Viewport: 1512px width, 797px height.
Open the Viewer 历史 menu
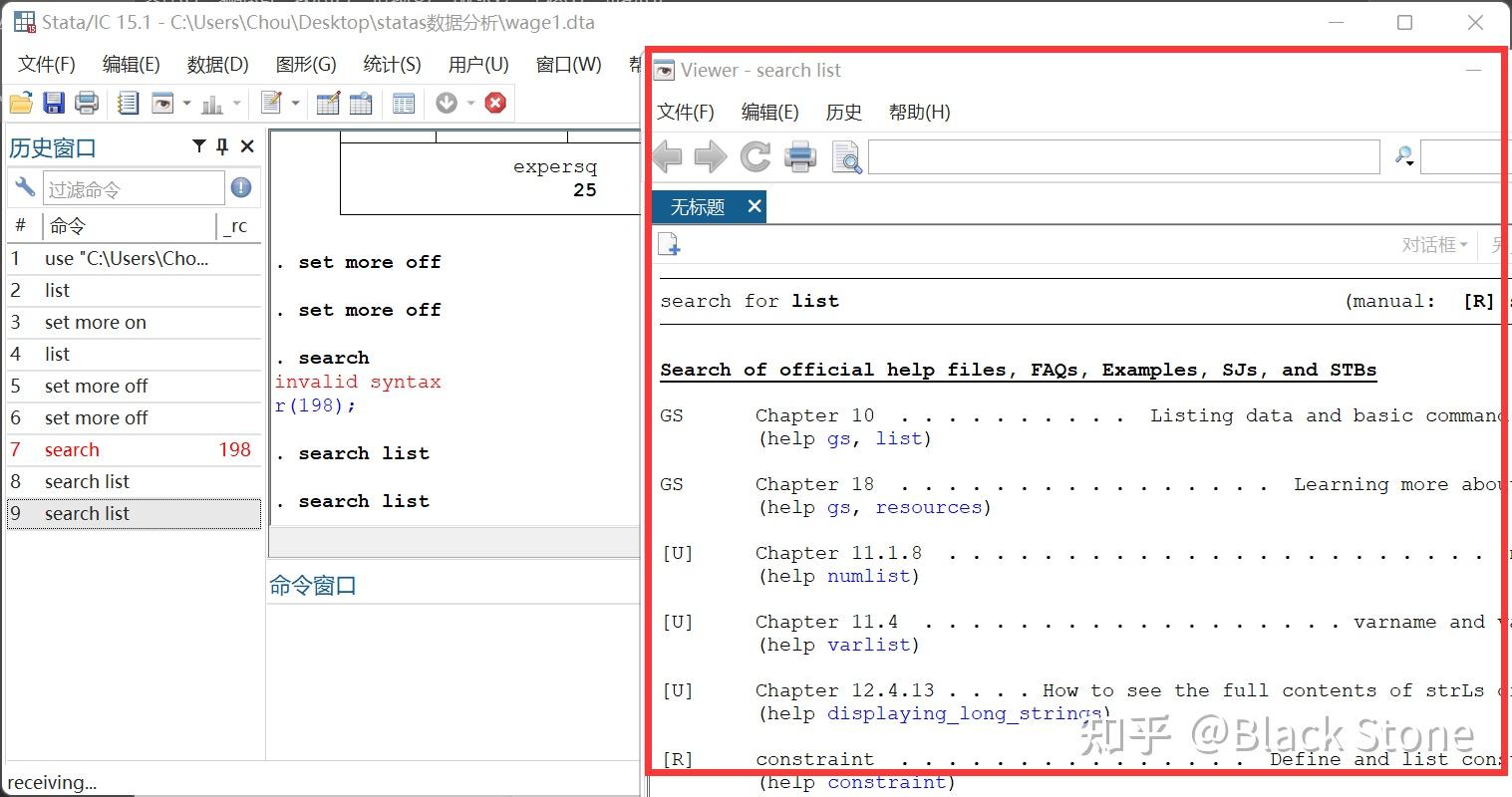[844, 113]
